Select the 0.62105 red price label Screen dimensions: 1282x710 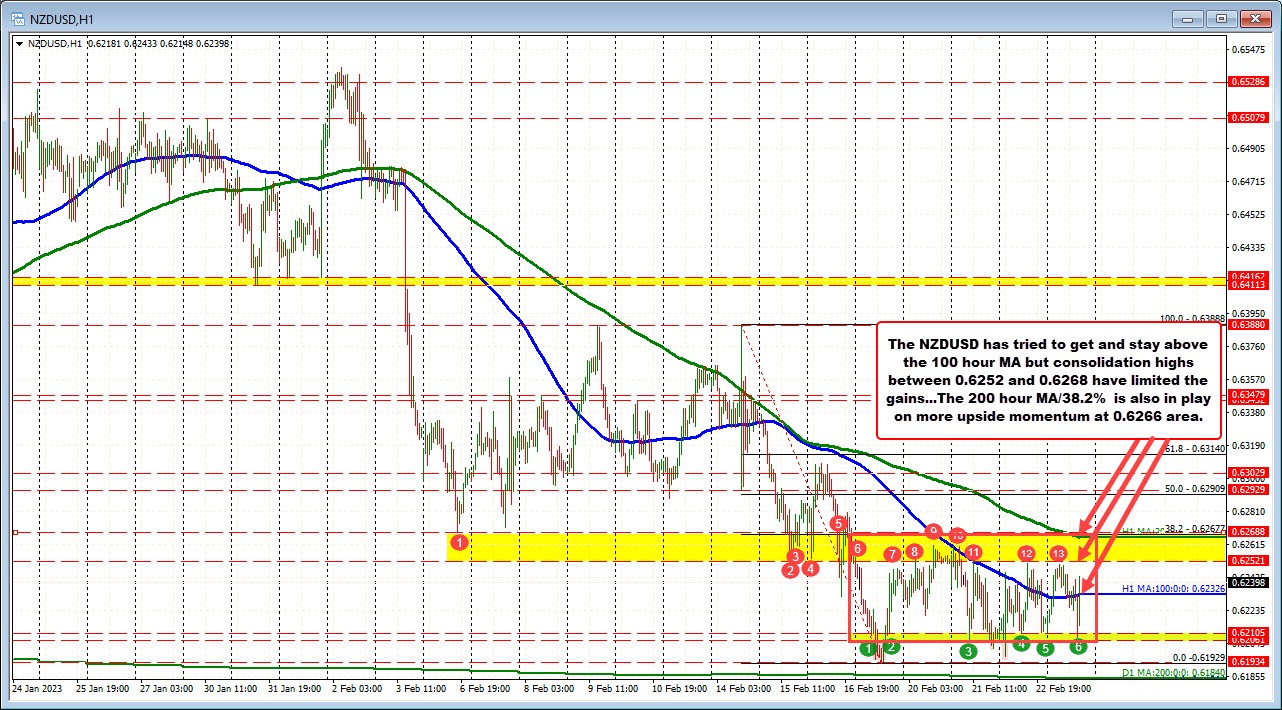tap(1248, 632)
